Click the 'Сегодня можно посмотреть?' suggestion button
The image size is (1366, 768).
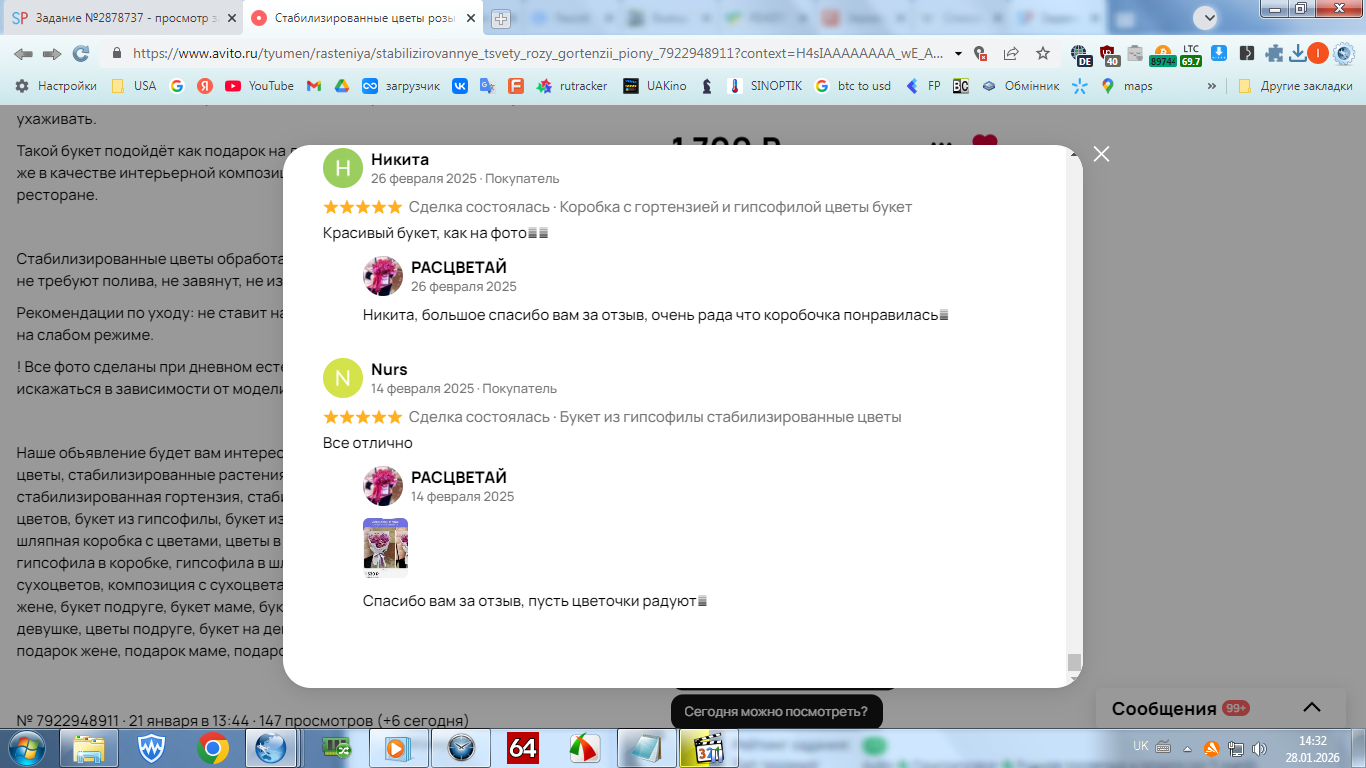click(x=776, y=712)
